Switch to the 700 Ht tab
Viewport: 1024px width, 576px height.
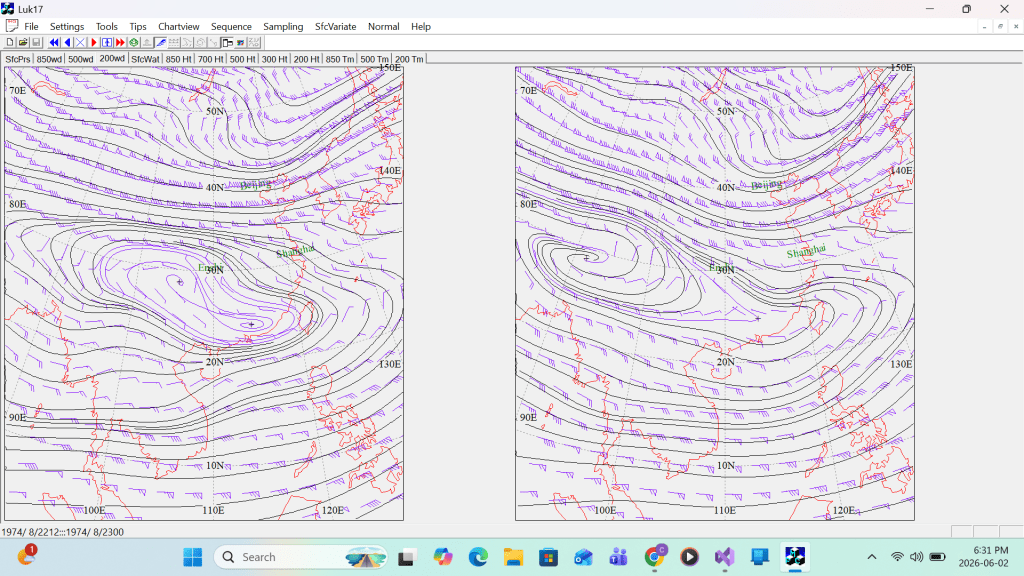[x=210, y=59]
